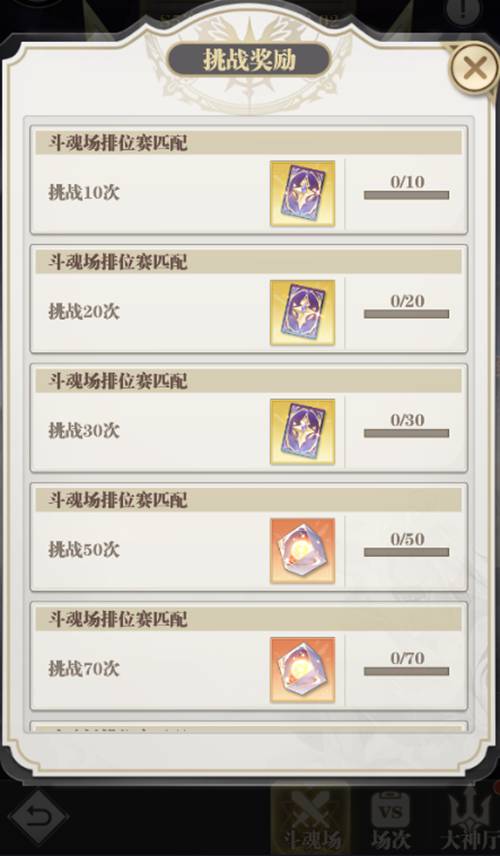Tap the exclamation info icon at top
Screen dimensions: 500x856
[x=463, y=9]
